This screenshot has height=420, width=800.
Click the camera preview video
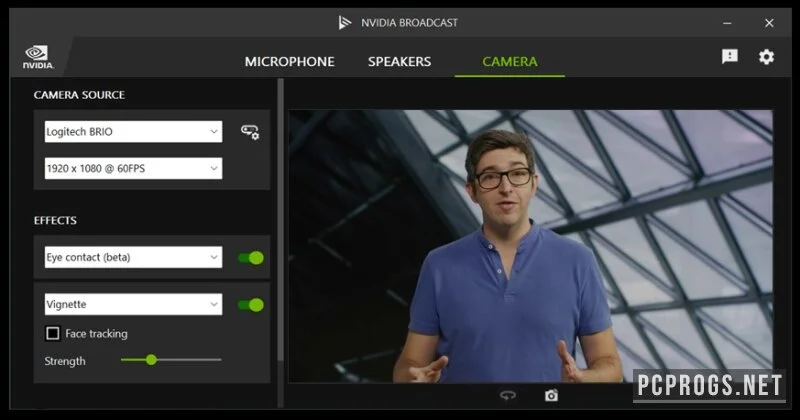(531, 246)
